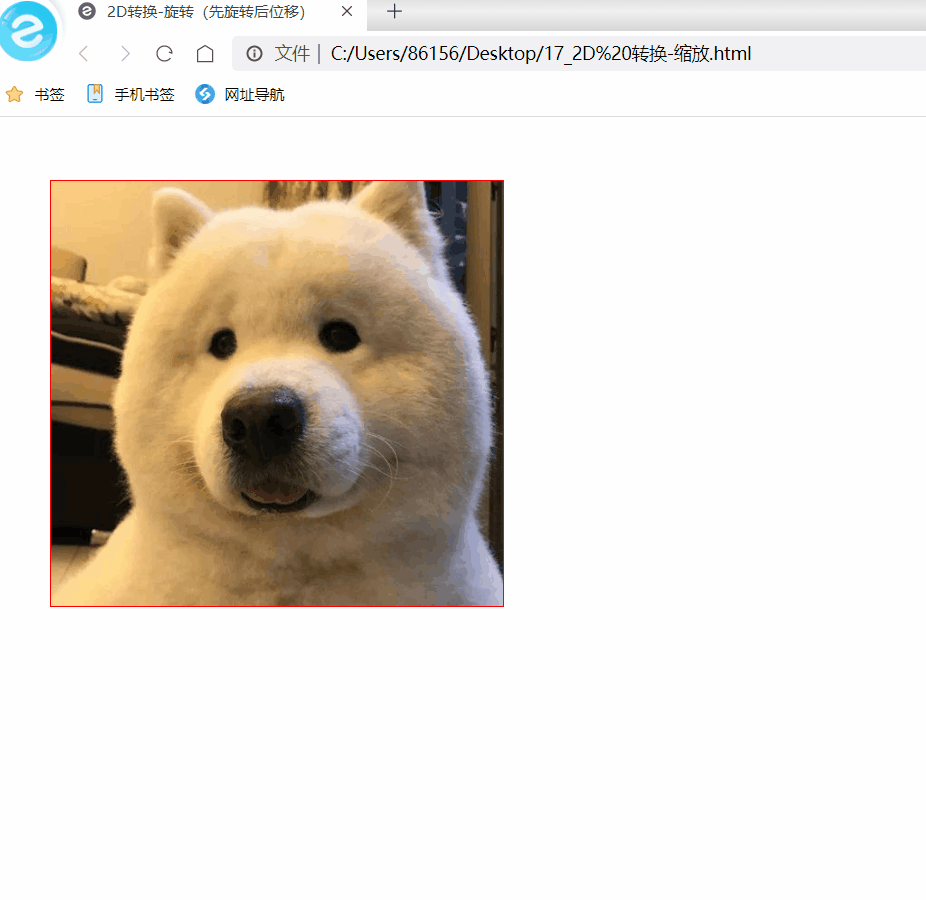Open the home page icon
This screenshot has height=900, width=926.
tap(205, 54)
